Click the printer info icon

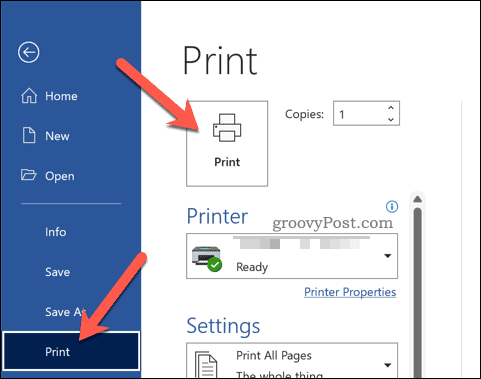click(392, 206)
